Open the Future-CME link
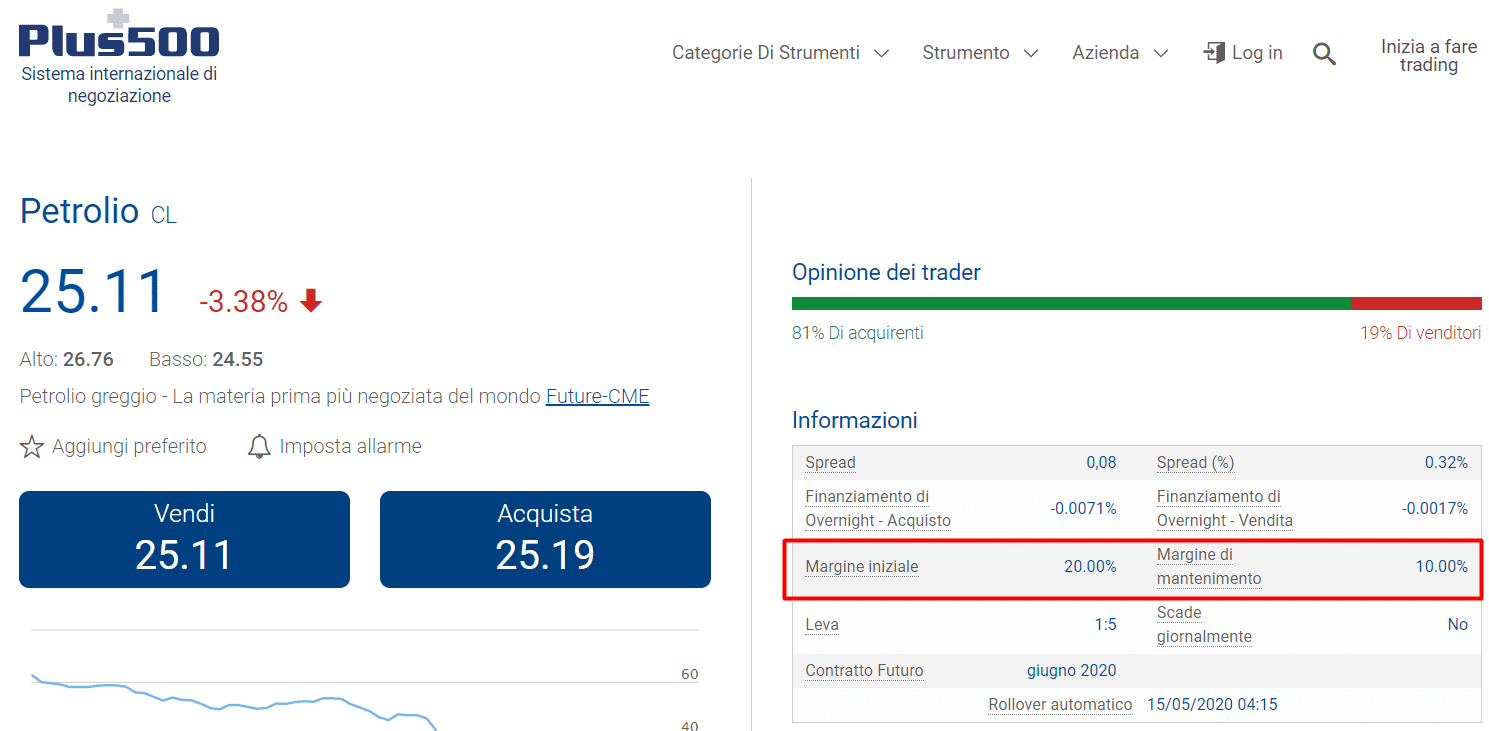The image size is (1489, 731). coord(597,397)
